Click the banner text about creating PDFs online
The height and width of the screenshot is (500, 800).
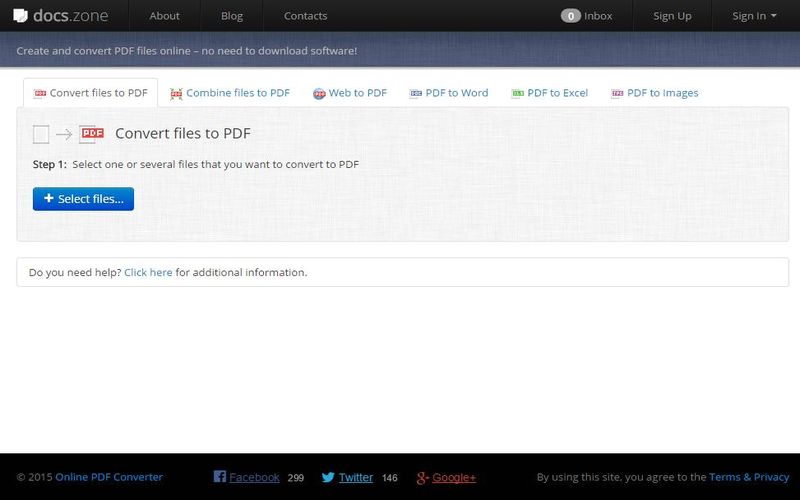(187, 51)
